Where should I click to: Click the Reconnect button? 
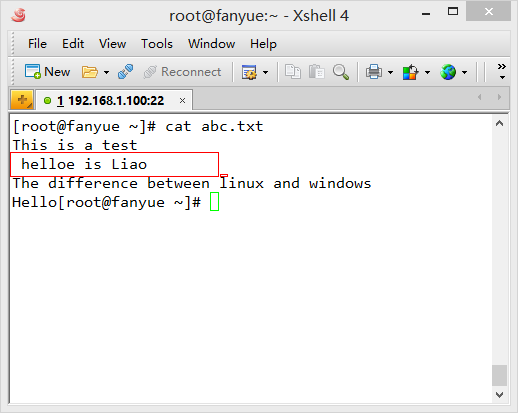(x=182, y=72)
